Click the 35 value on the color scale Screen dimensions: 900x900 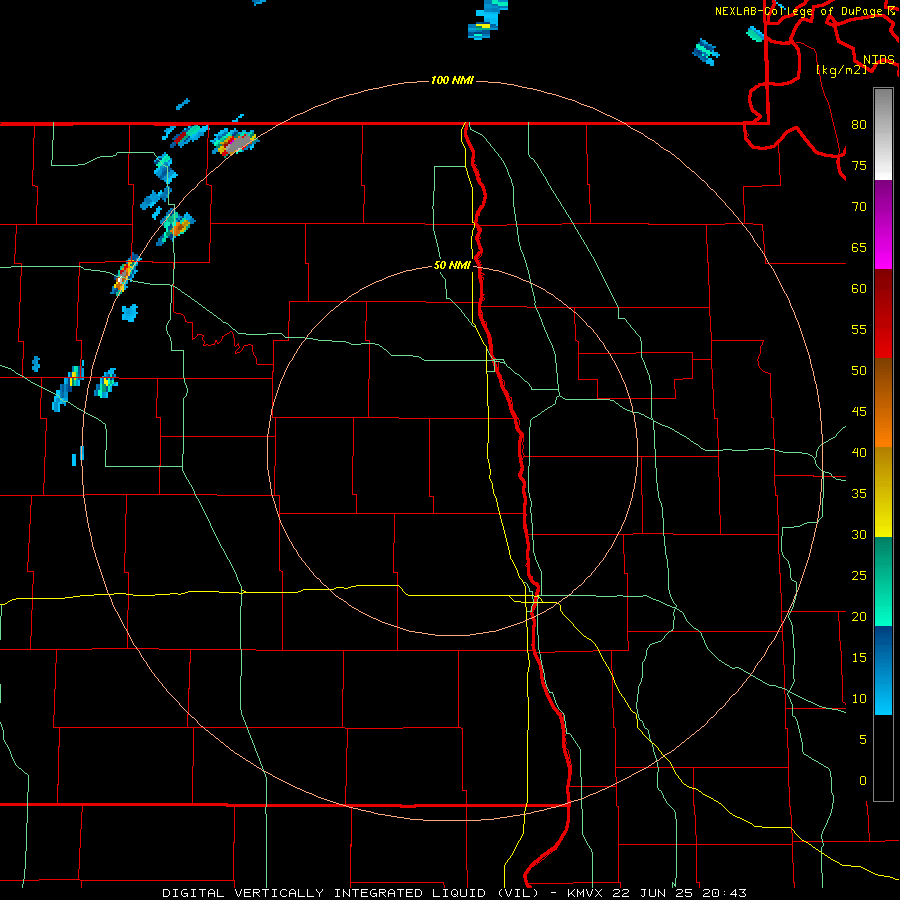point(859,494)
